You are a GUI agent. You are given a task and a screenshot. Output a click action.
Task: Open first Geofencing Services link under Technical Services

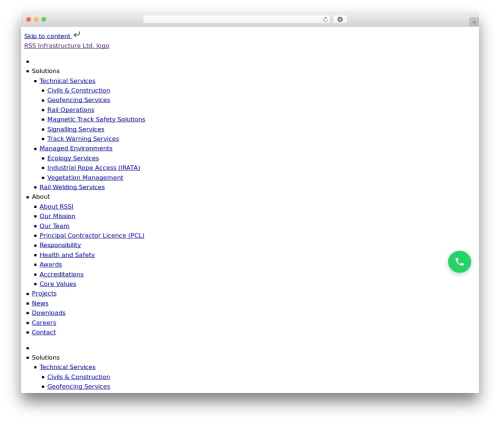[x=79, y=100]
